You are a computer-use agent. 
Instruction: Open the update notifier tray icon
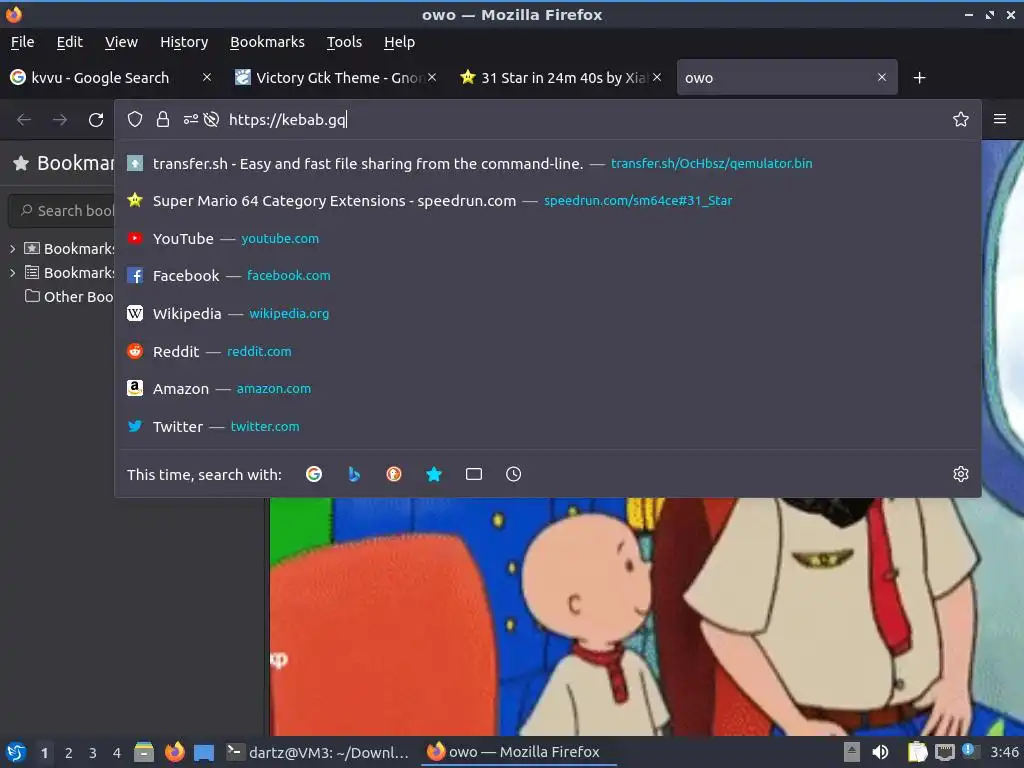click(968, 751)
